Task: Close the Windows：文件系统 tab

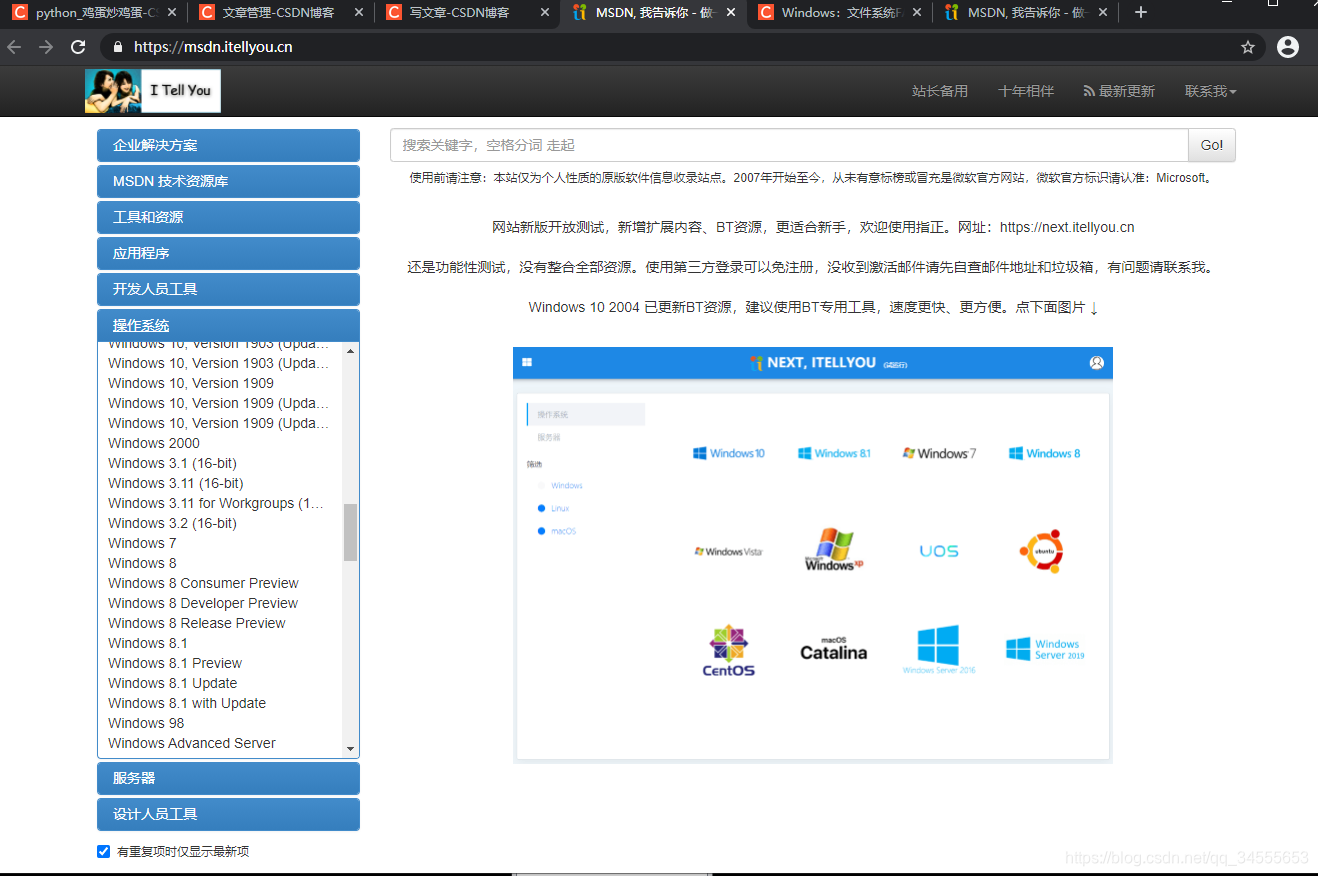Action: pyautogui.click(x=918, y=13)
